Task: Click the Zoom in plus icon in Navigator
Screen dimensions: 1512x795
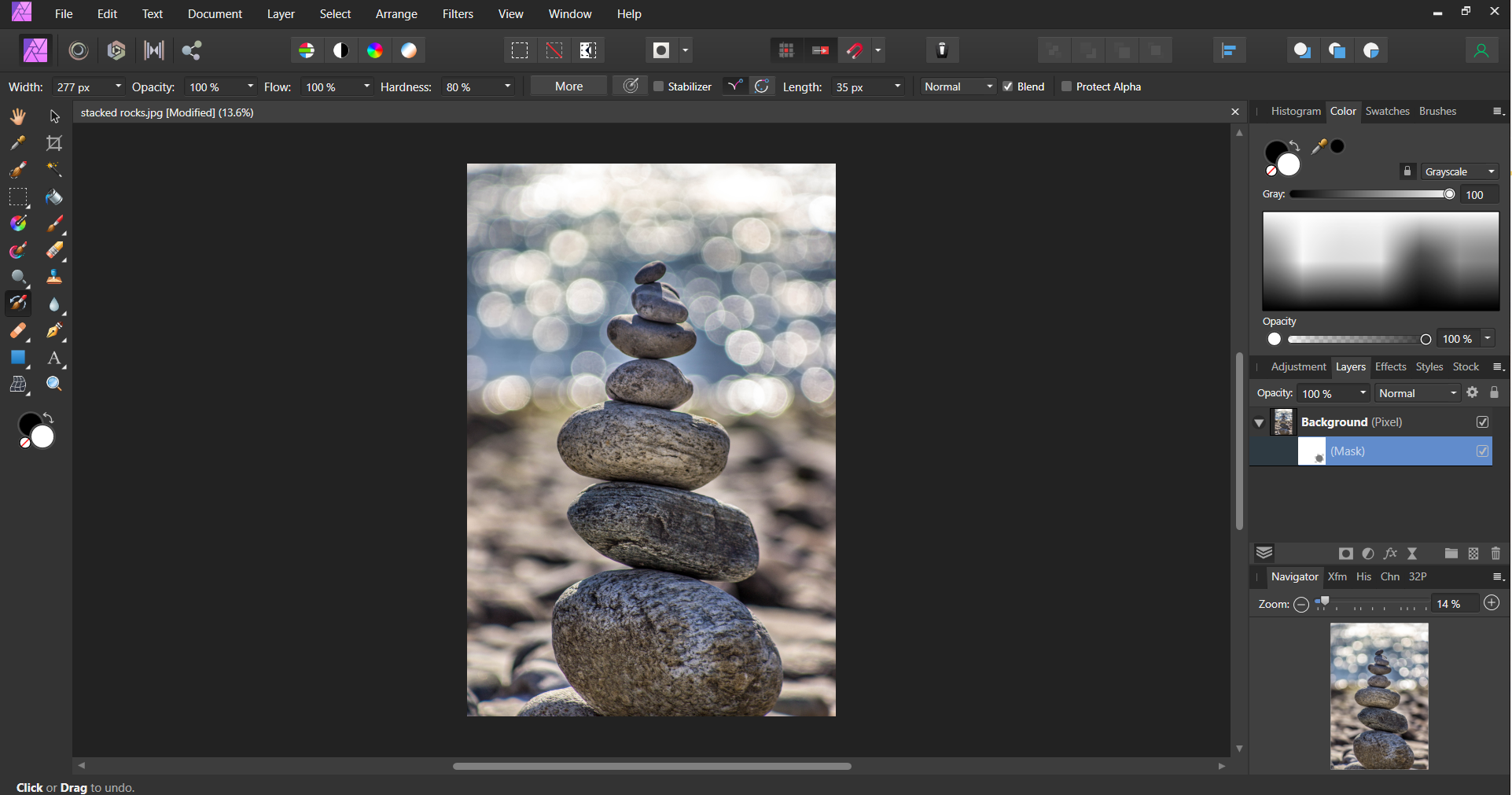Action: click(x=1492, y=603)
